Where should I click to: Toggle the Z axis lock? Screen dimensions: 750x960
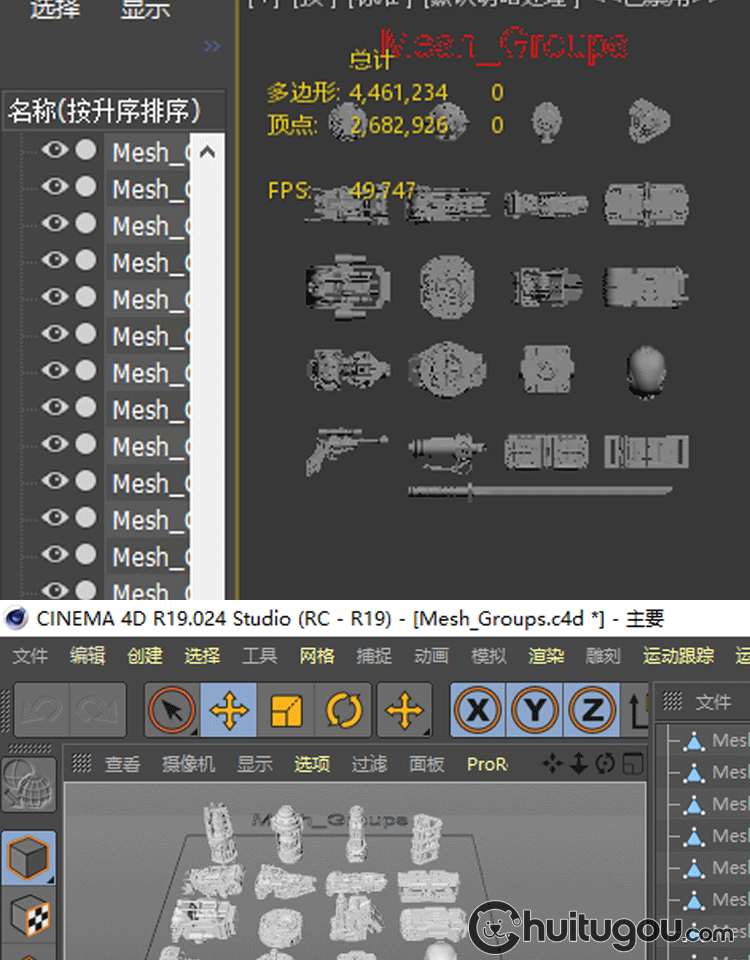click(x=591, y=710)
